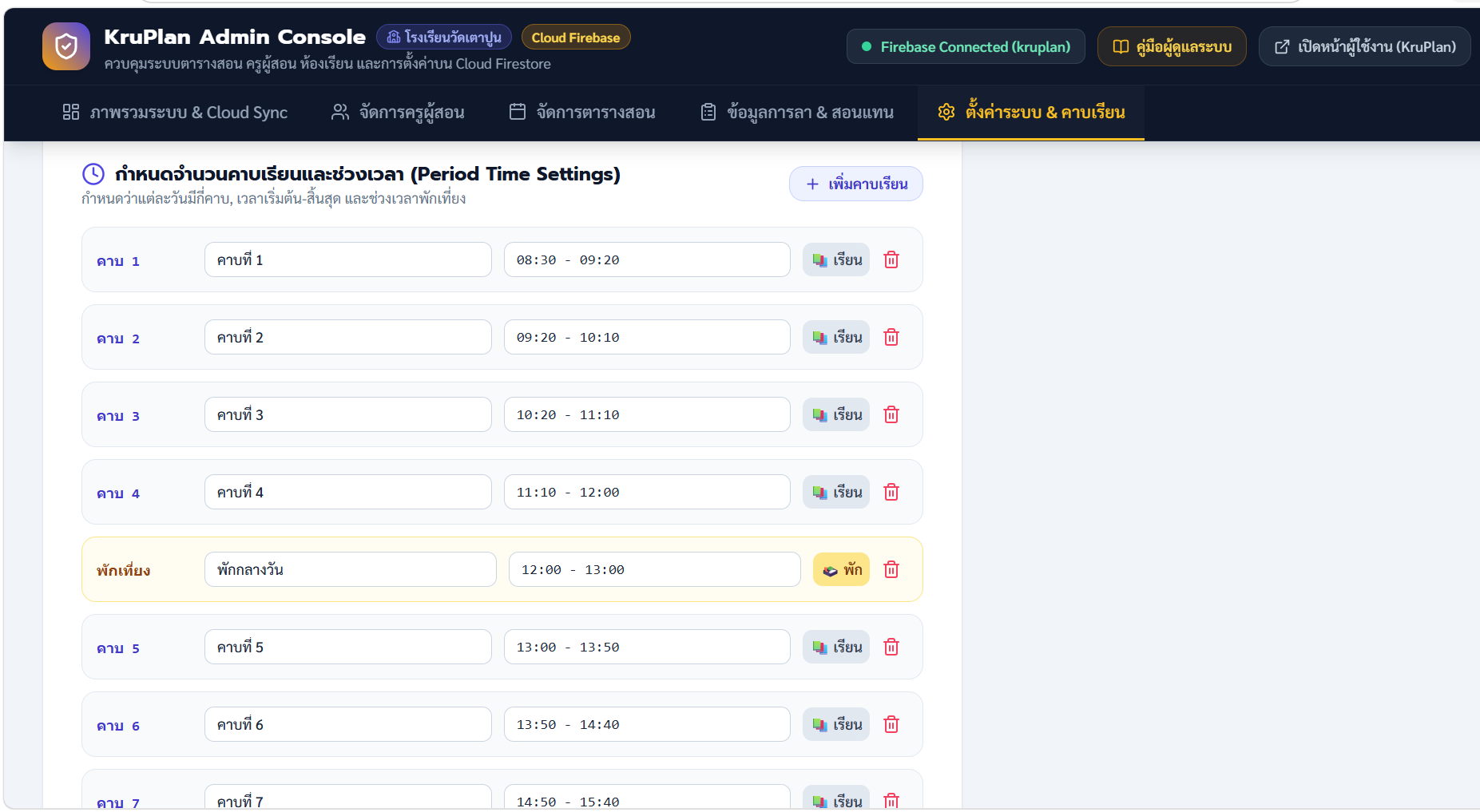
Task: Click the คาบที่ 1 name input field
Action: (348, 259)
